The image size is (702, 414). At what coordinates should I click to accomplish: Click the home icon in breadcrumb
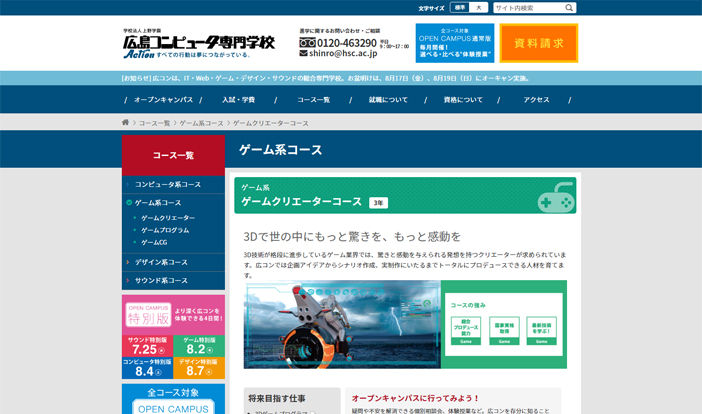[x=126, y=123]
